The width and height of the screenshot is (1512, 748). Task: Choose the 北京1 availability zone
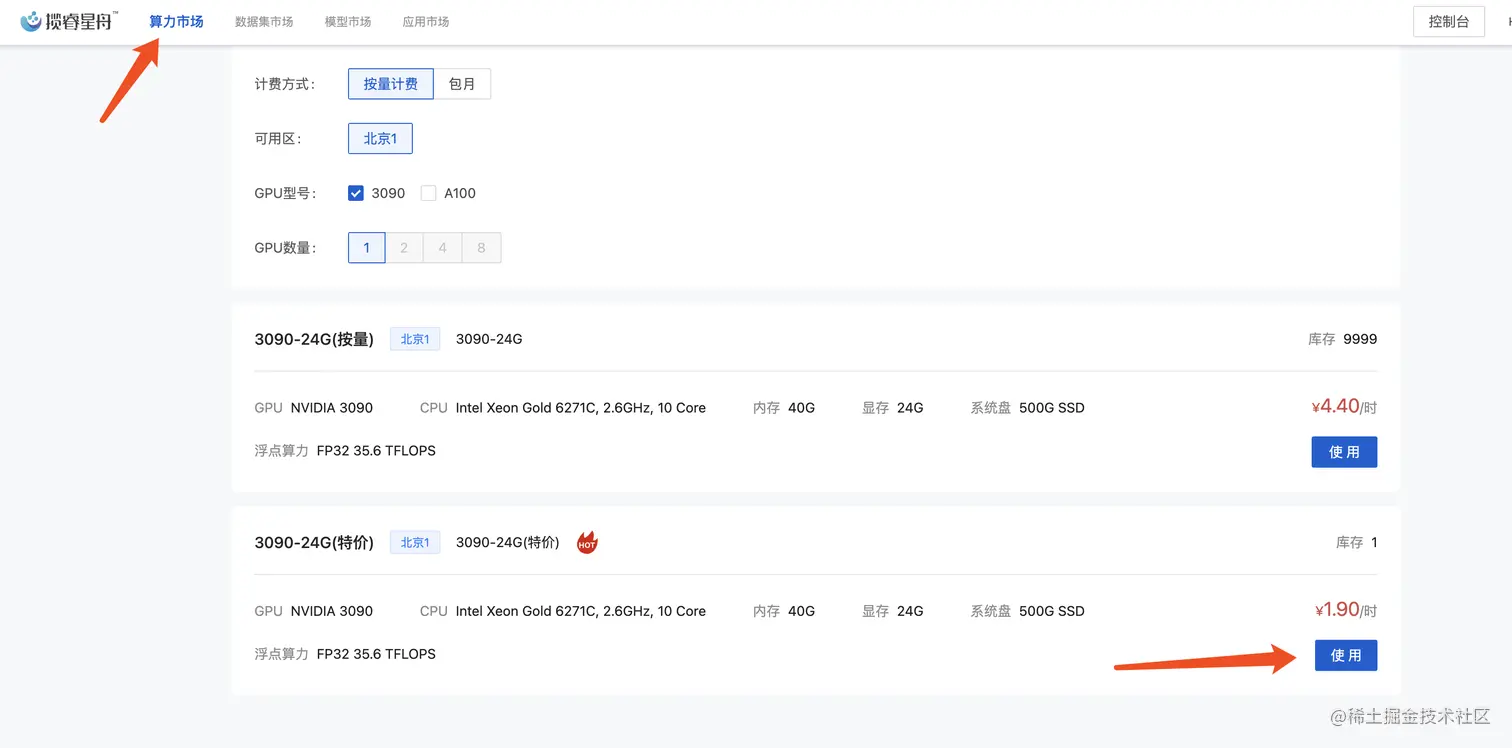380,138
